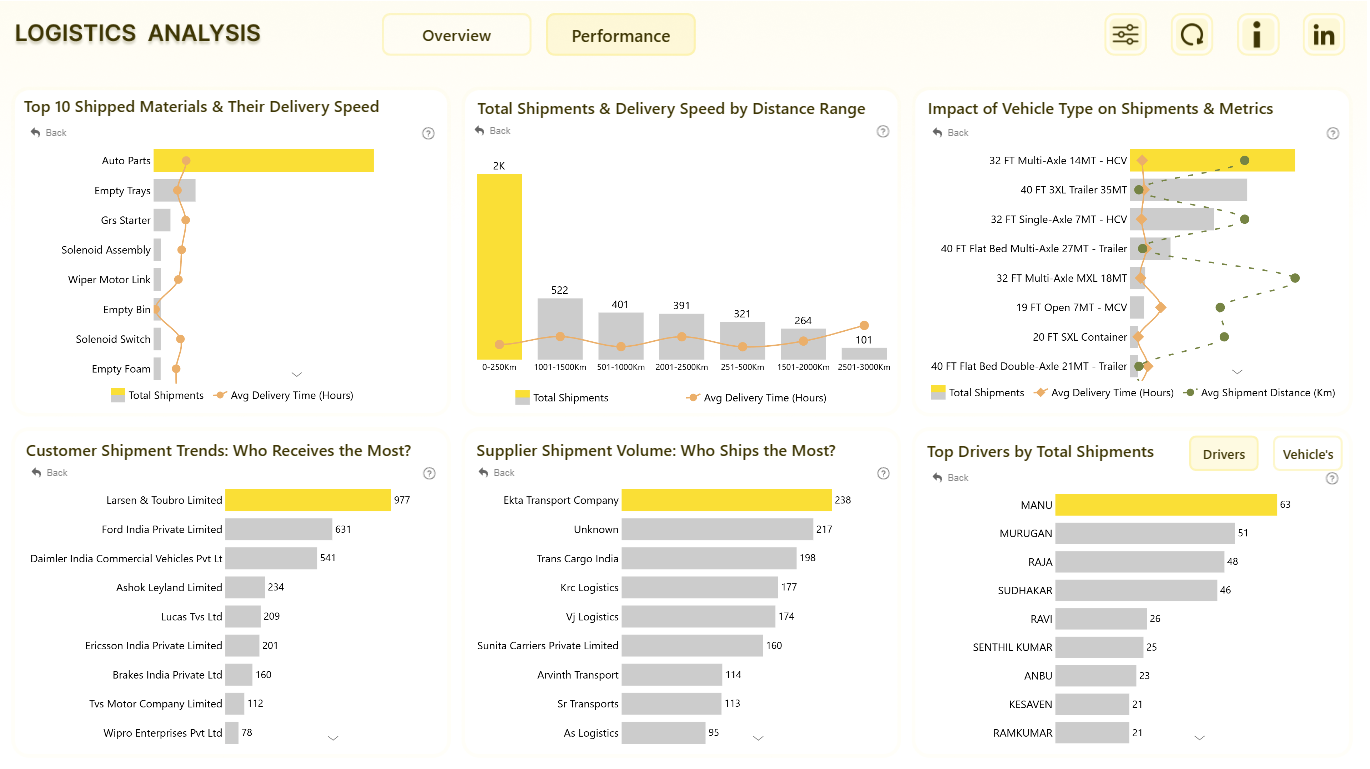1370x769 pixels.
Task: Toggle Avg Shipment Distance (Km) legend item
Action: coord(1259,393)
